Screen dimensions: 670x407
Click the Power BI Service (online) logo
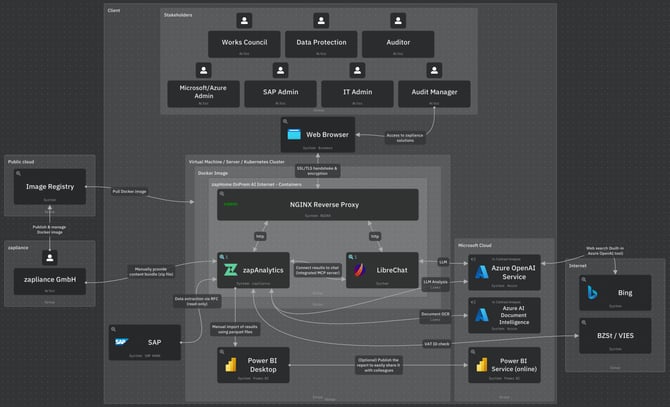click(482, 365)
